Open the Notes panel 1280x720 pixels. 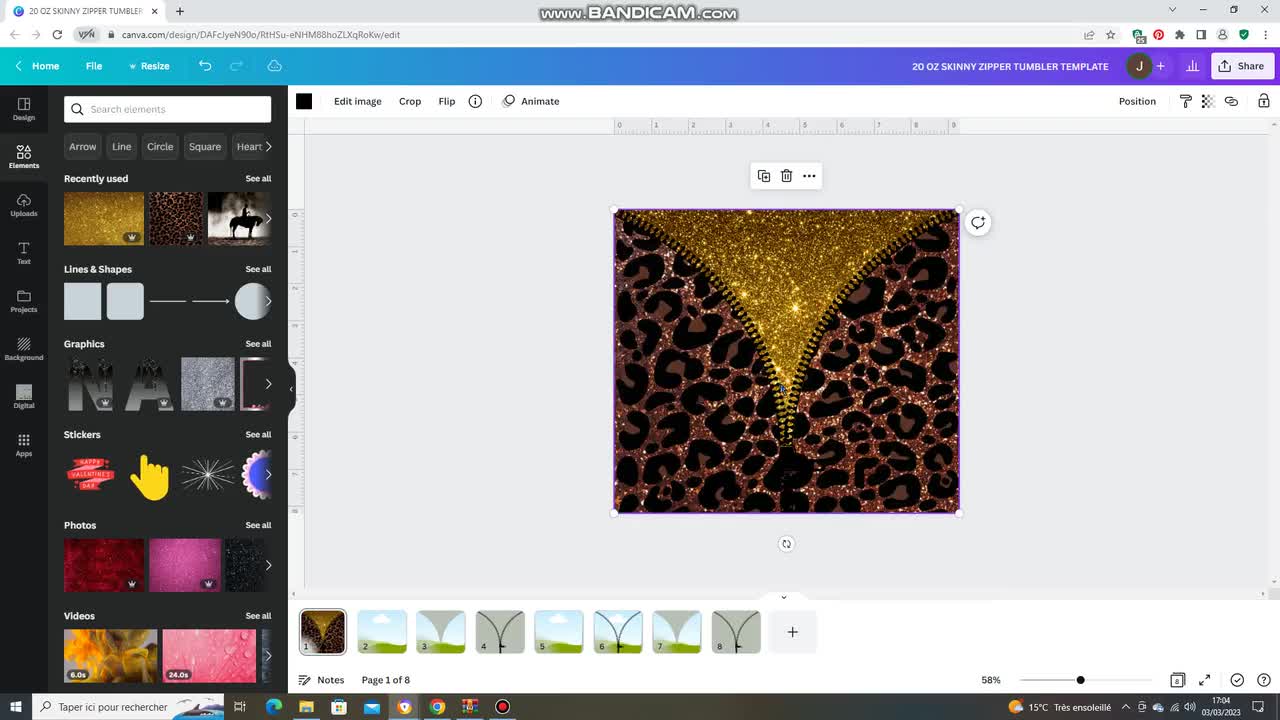coord(321,680)
